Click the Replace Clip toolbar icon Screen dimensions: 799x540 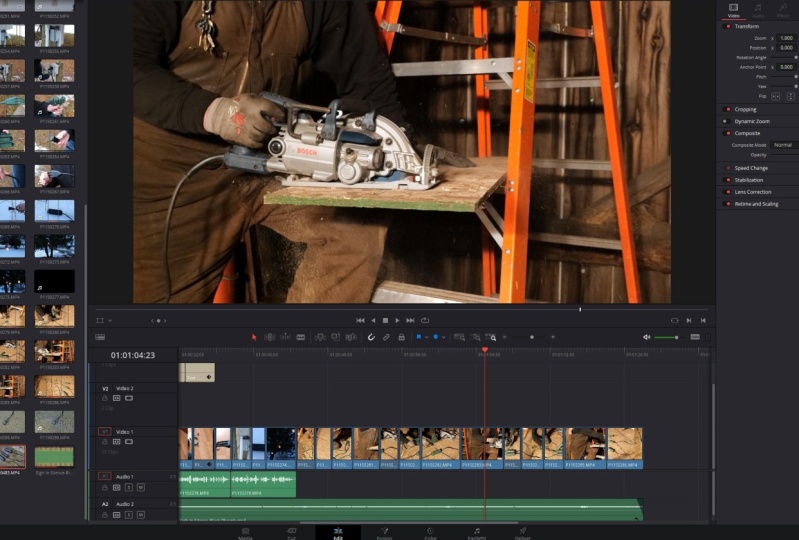[351, 337]
